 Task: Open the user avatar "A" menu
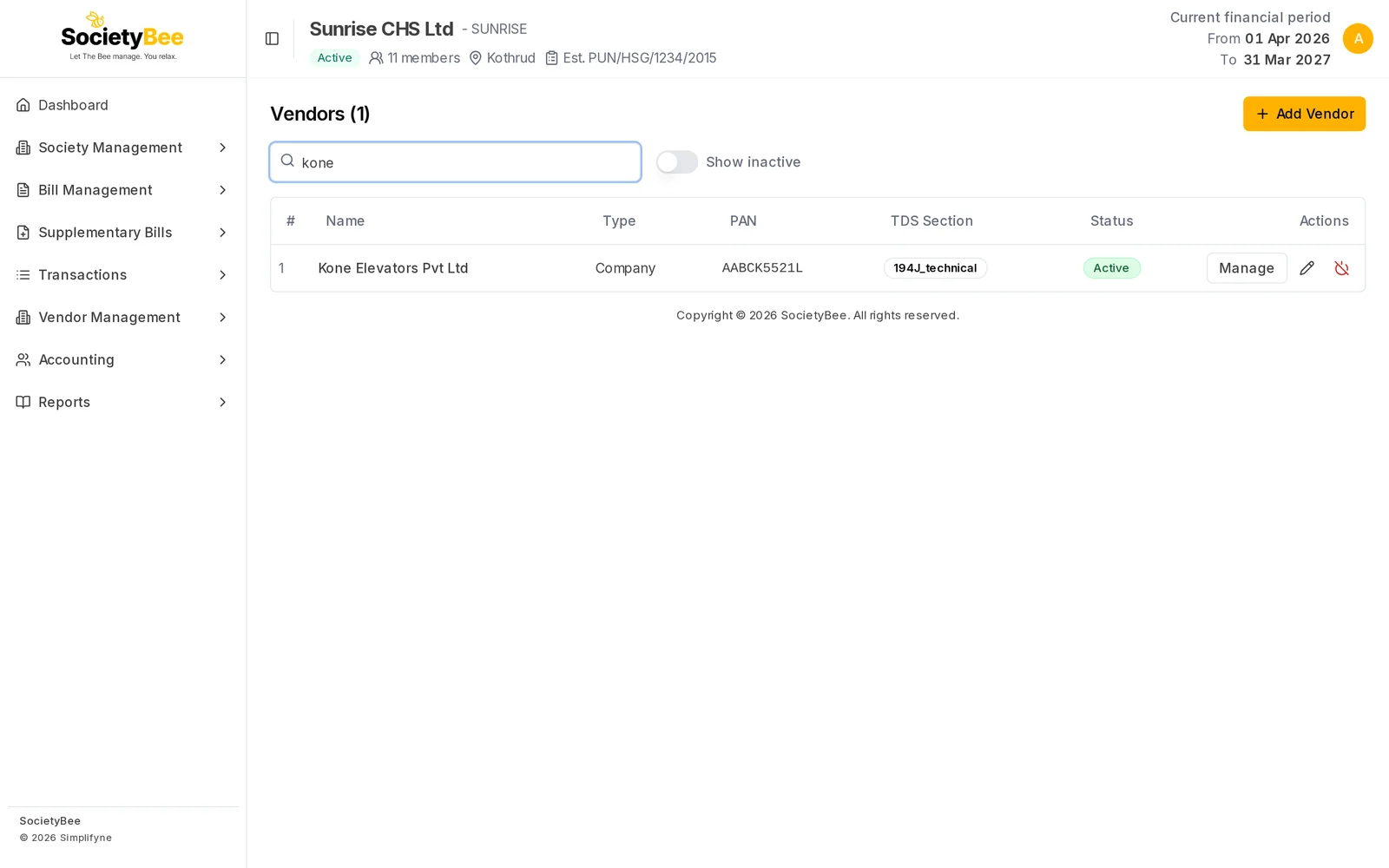(1358, 39)
